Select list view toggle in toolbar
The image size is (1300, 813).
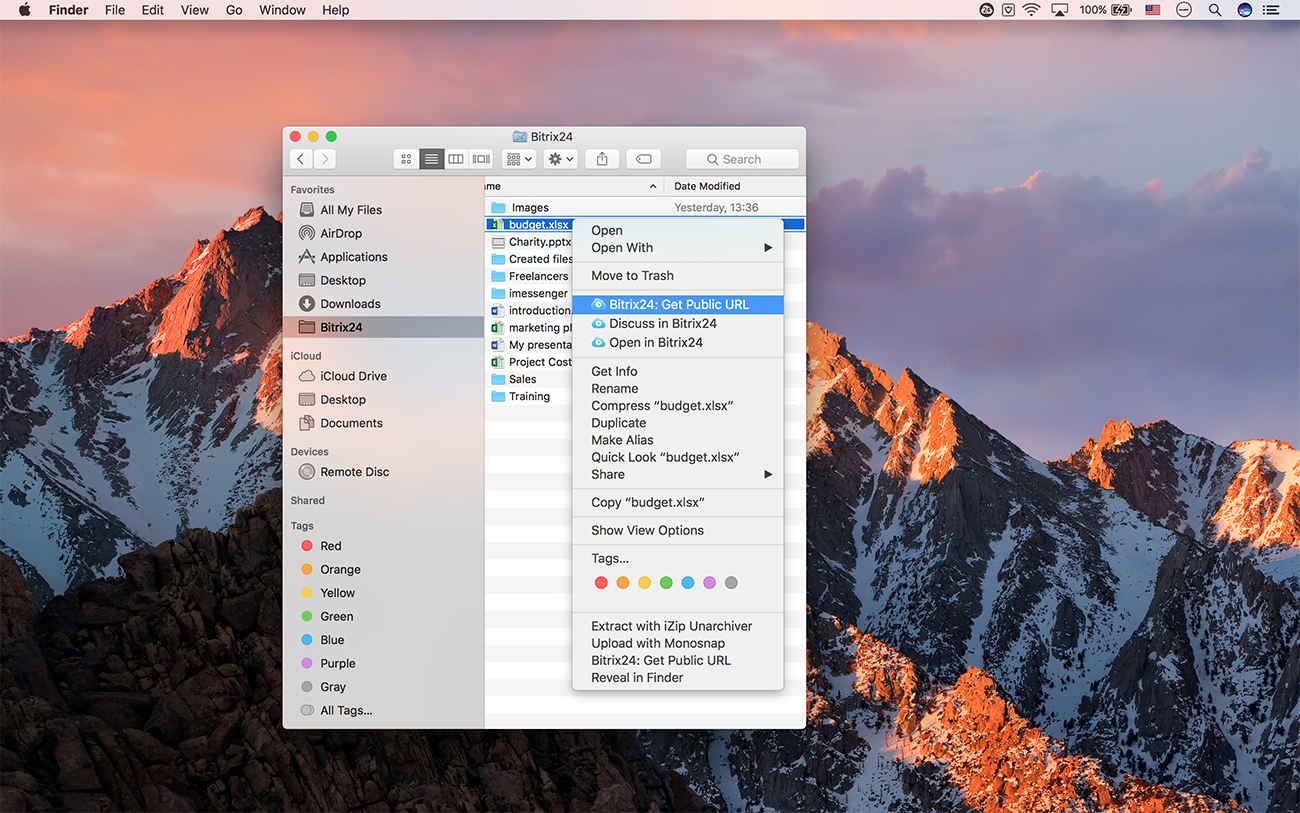point(431,159)
